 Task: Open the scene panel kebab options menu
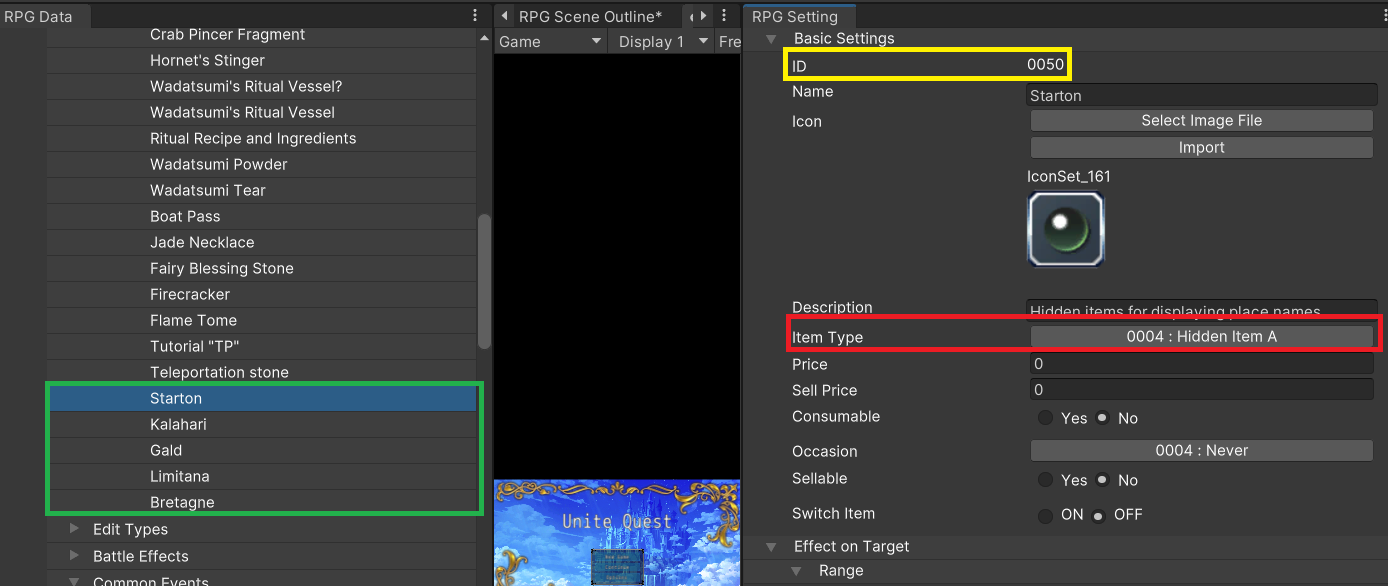(724, 16)
